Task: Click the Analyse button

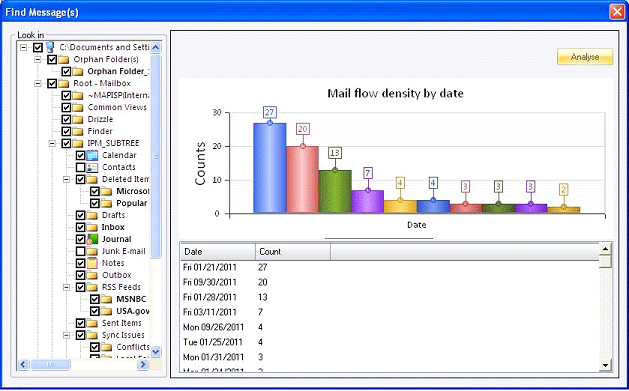Action: (585, 57)
